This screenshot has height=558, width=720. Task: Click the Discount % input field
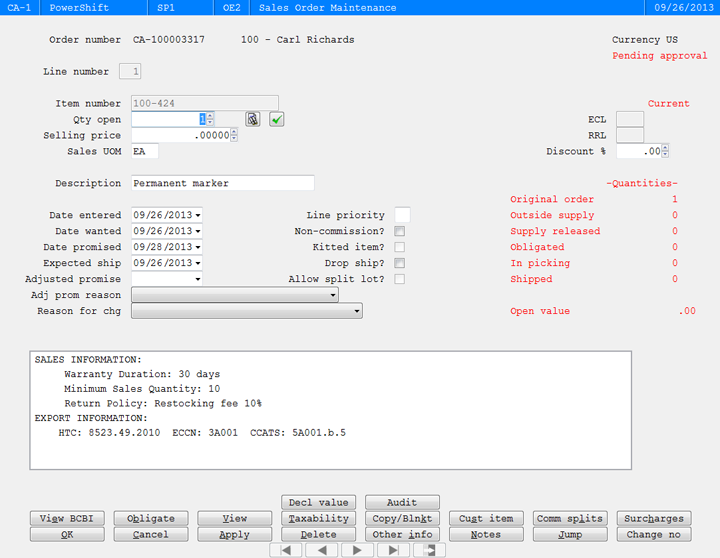tap(639, 151)
